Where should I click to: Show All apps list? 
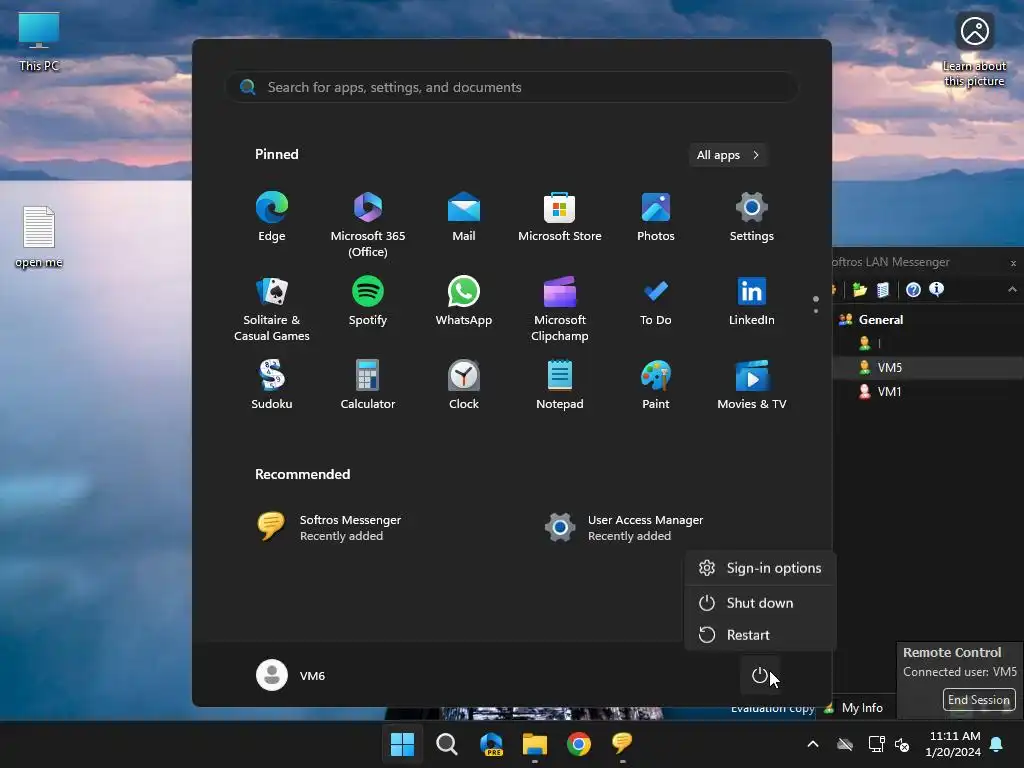coord(728,155)
